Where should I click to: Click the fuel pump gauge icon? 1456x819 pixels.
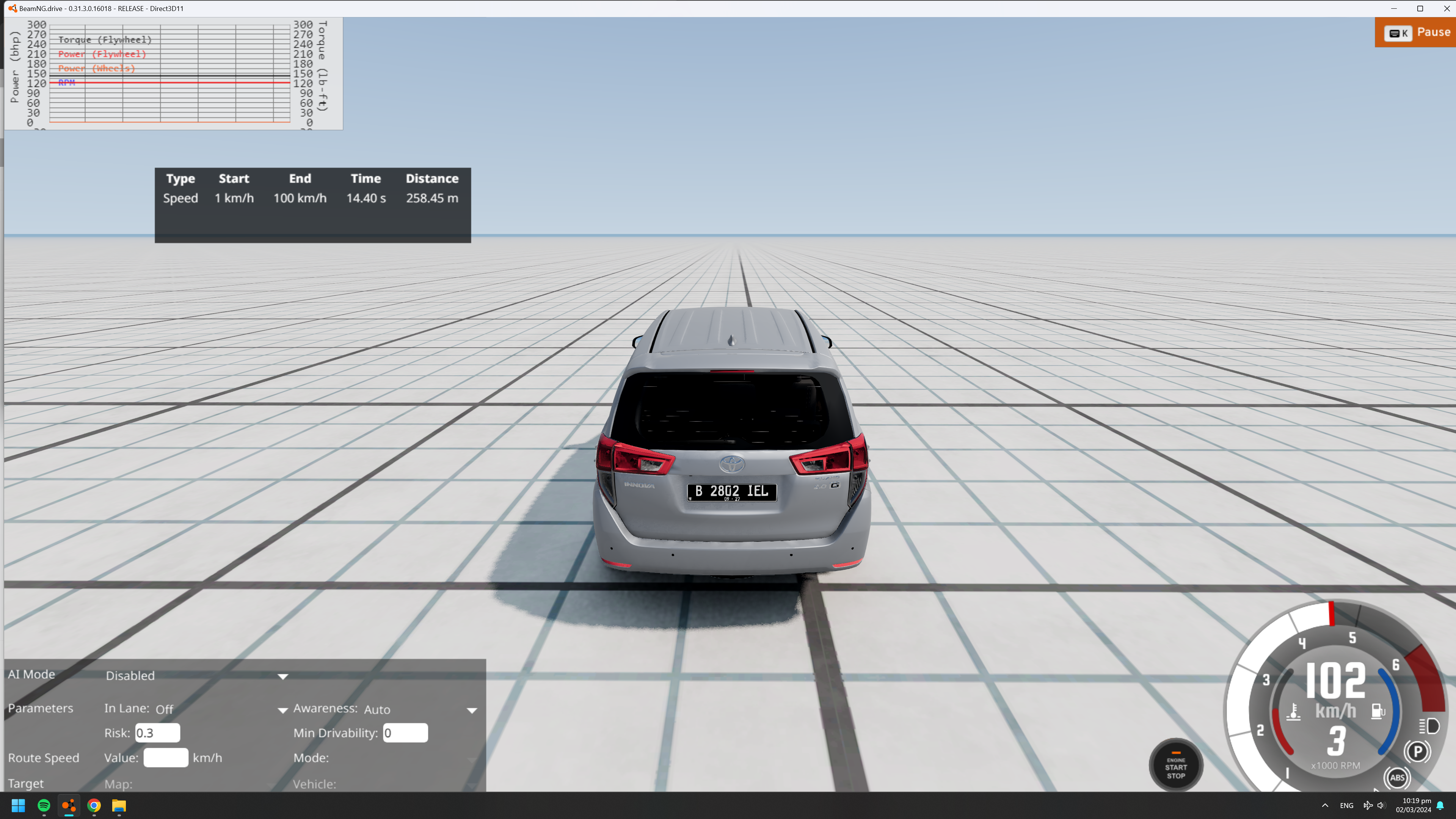(1378, 711)
